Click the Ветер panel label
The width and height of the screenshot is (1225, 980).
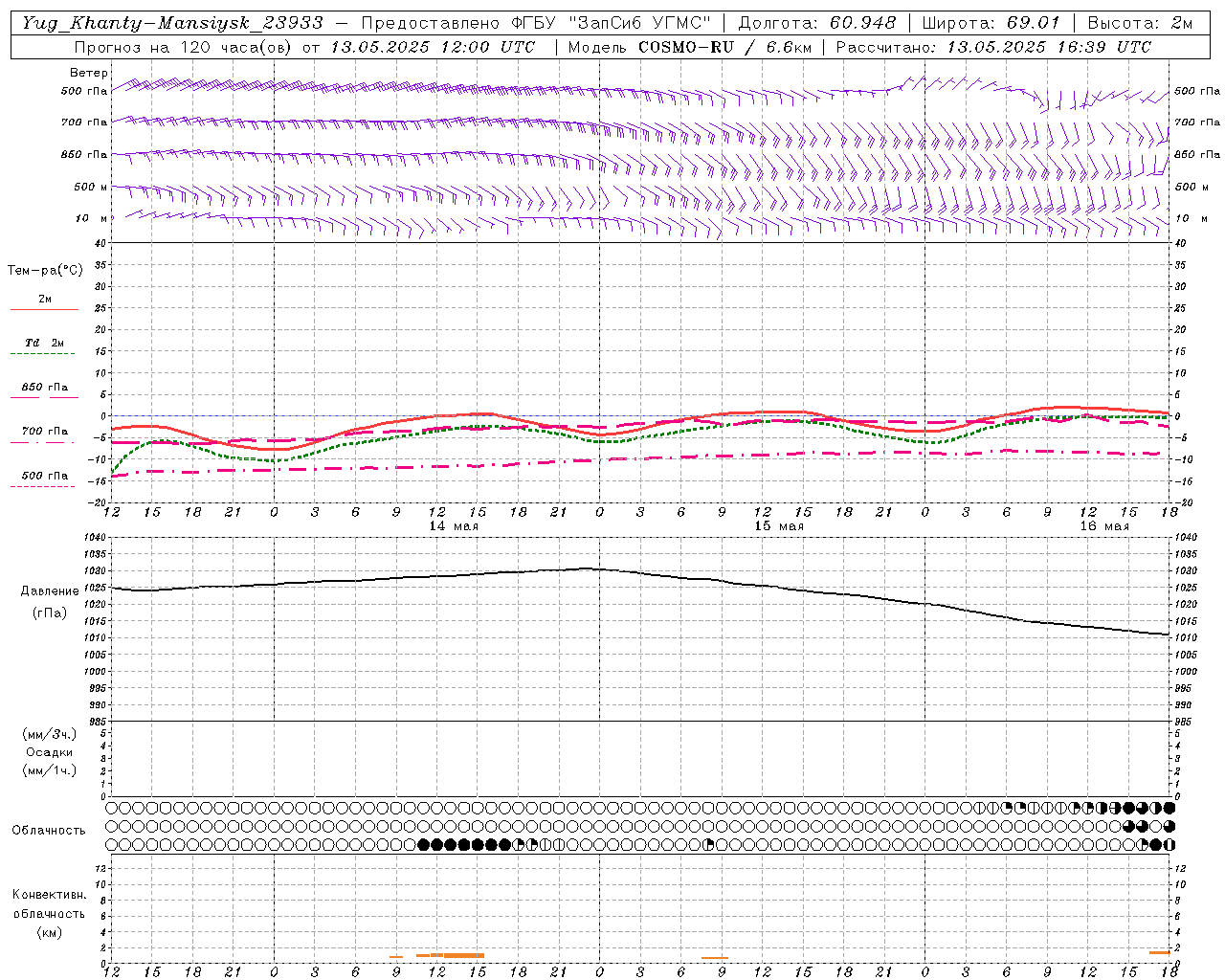pos(89,73)
